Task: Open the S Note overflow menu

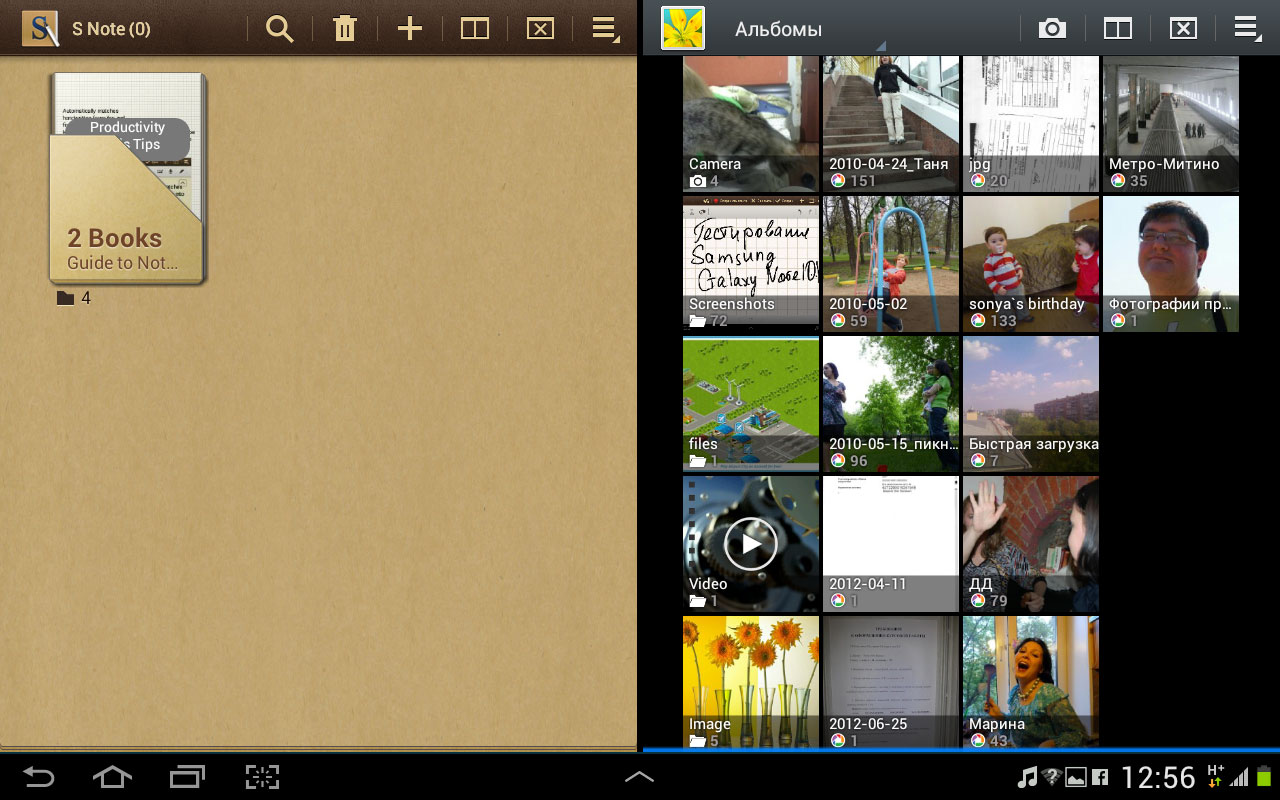Action: pos(604,29)
